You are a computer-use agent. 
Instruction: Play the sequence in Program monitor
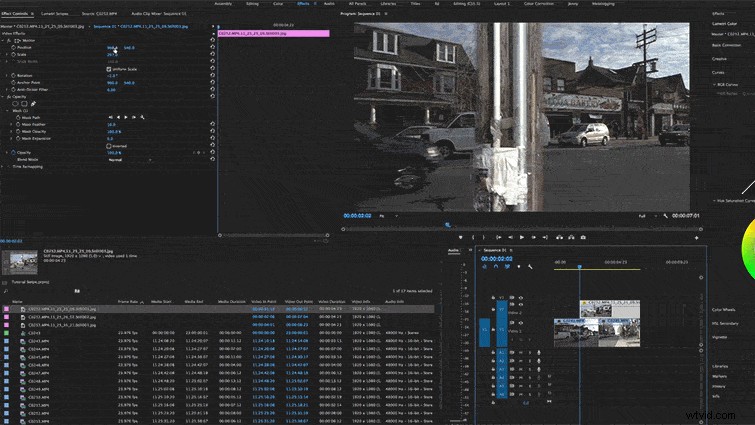coord(522,237)
